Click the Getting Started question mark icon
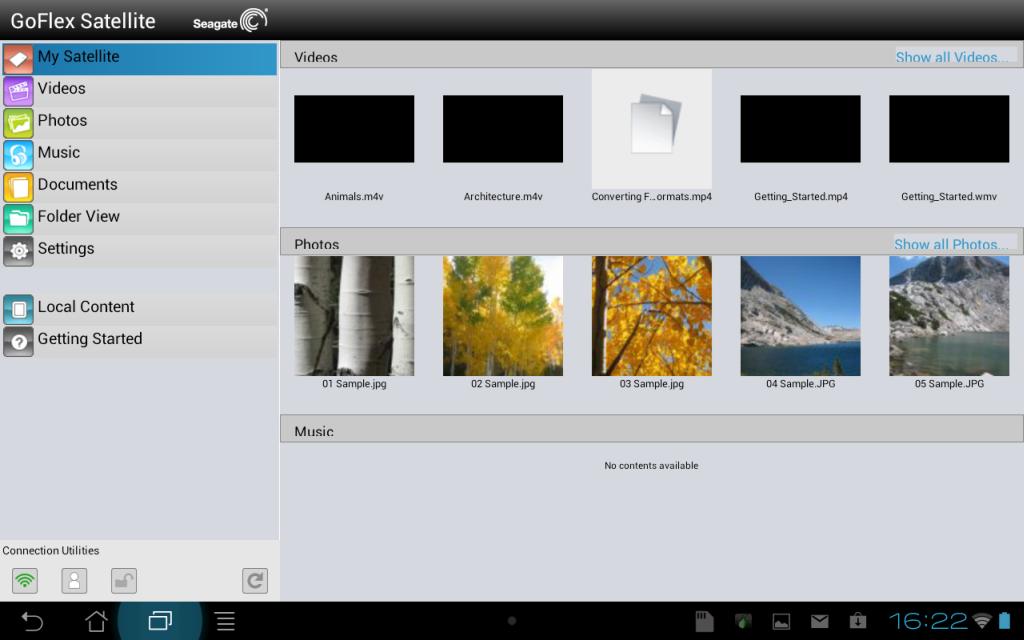The height and width of the screenshot is (640, 1024). [18, 341]
